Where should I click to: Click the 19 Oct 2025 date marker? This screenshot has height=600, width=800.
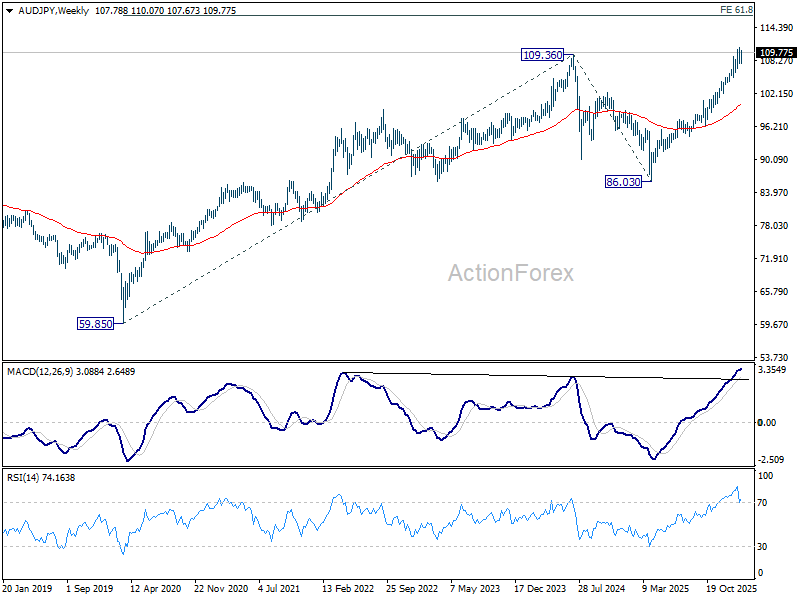point(732,588)
